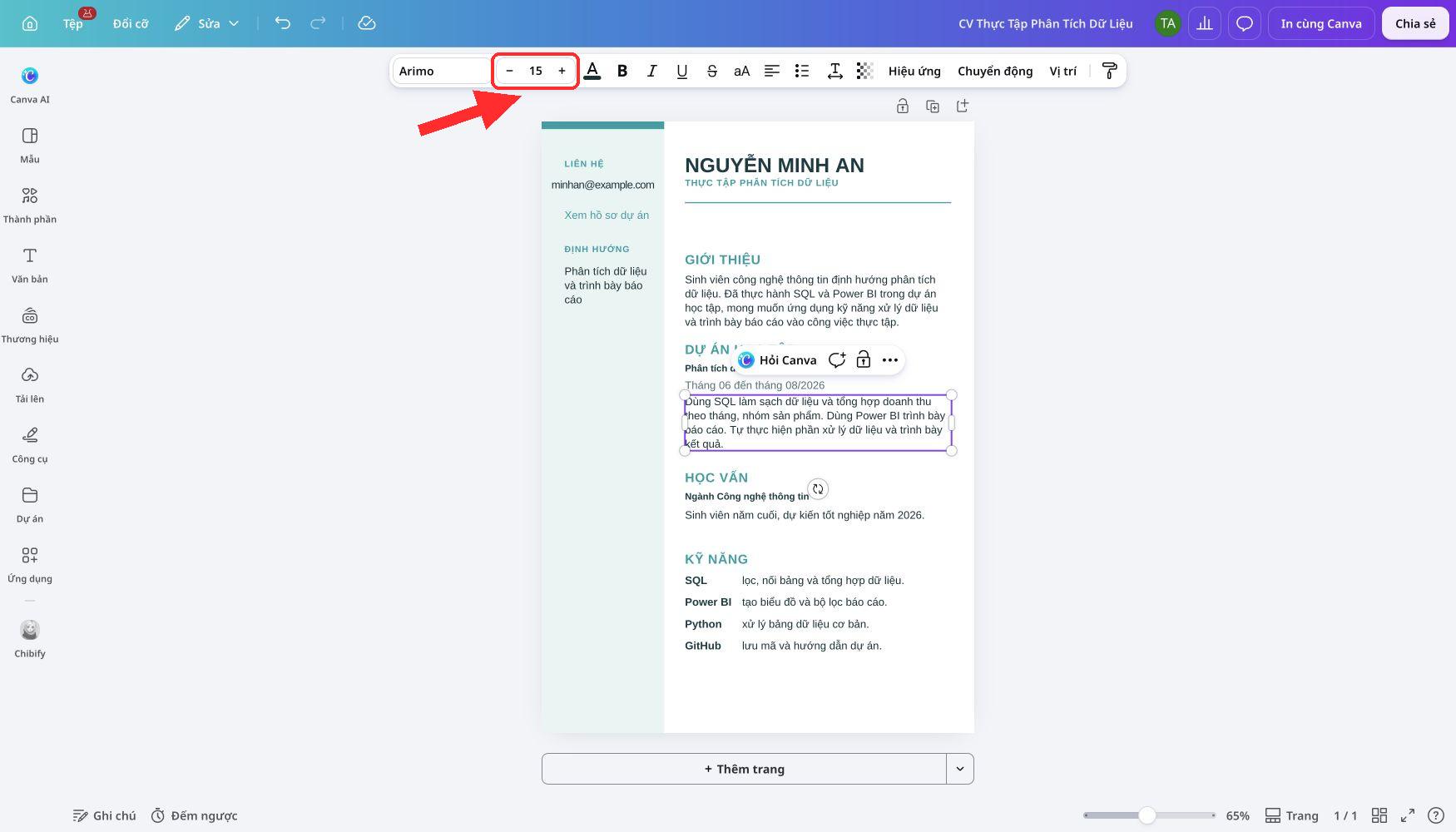Toggle bold formatting
The height and width of the screenshot is (832, 1456).
point(622,71)
